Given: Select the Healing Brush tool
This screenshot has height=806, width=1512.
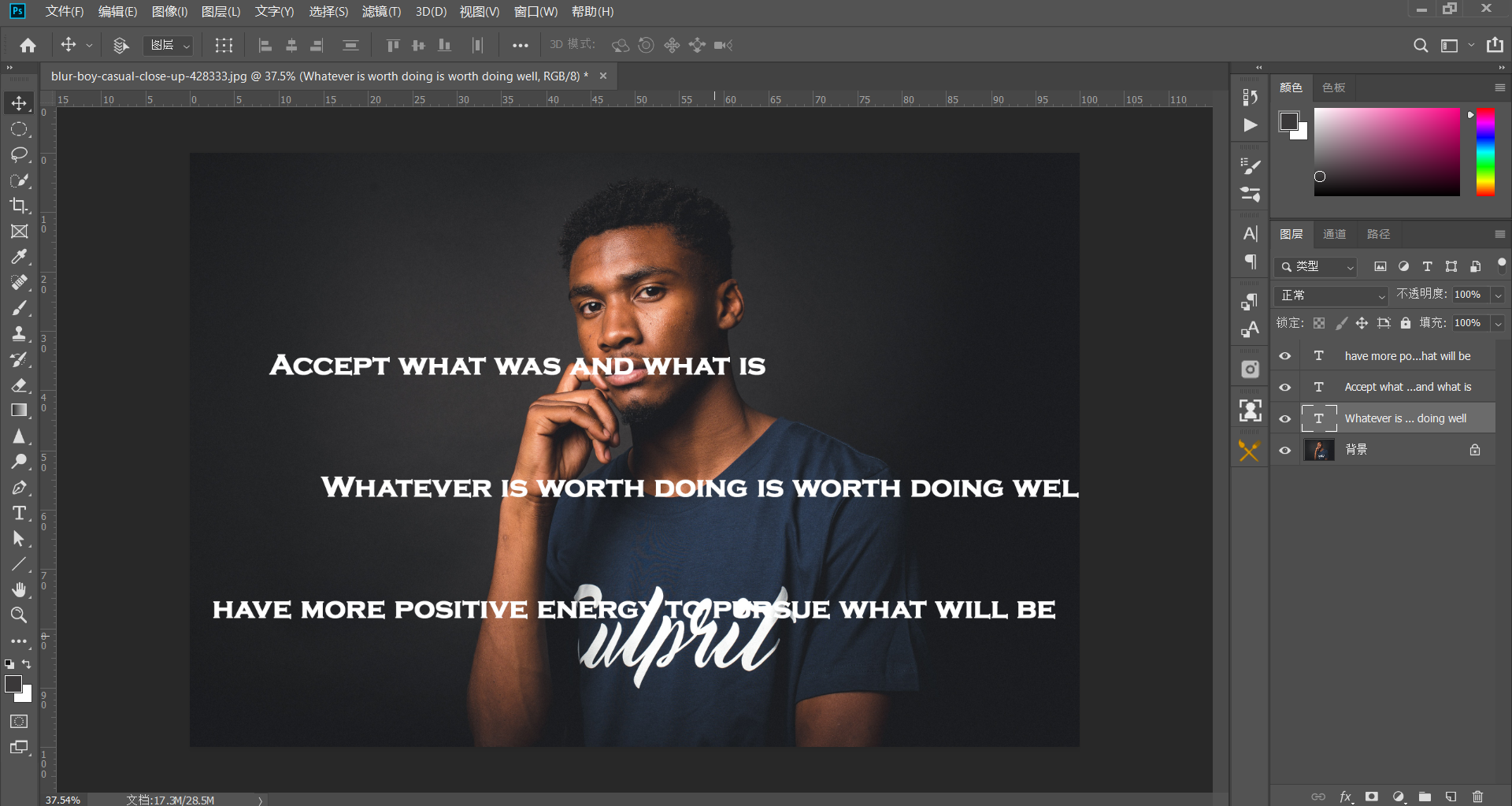Looking at the screenshot, I should tap(19, 283).
